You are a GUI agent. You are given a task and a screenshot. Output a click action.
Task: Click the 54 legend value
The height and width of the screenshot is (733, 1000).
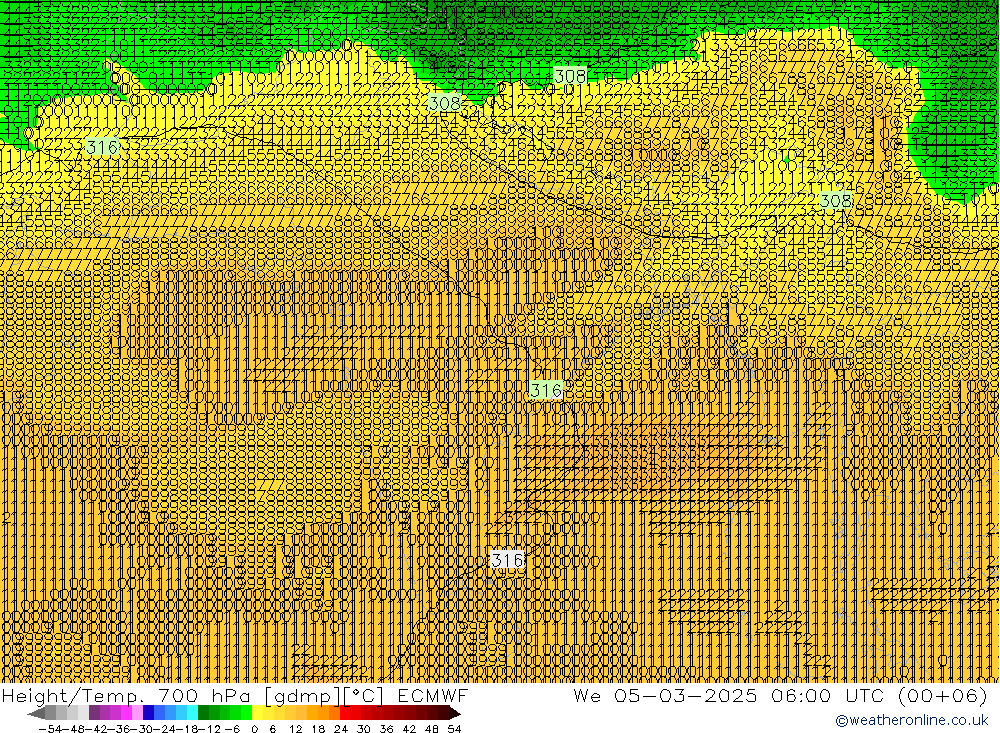point(454,729)
